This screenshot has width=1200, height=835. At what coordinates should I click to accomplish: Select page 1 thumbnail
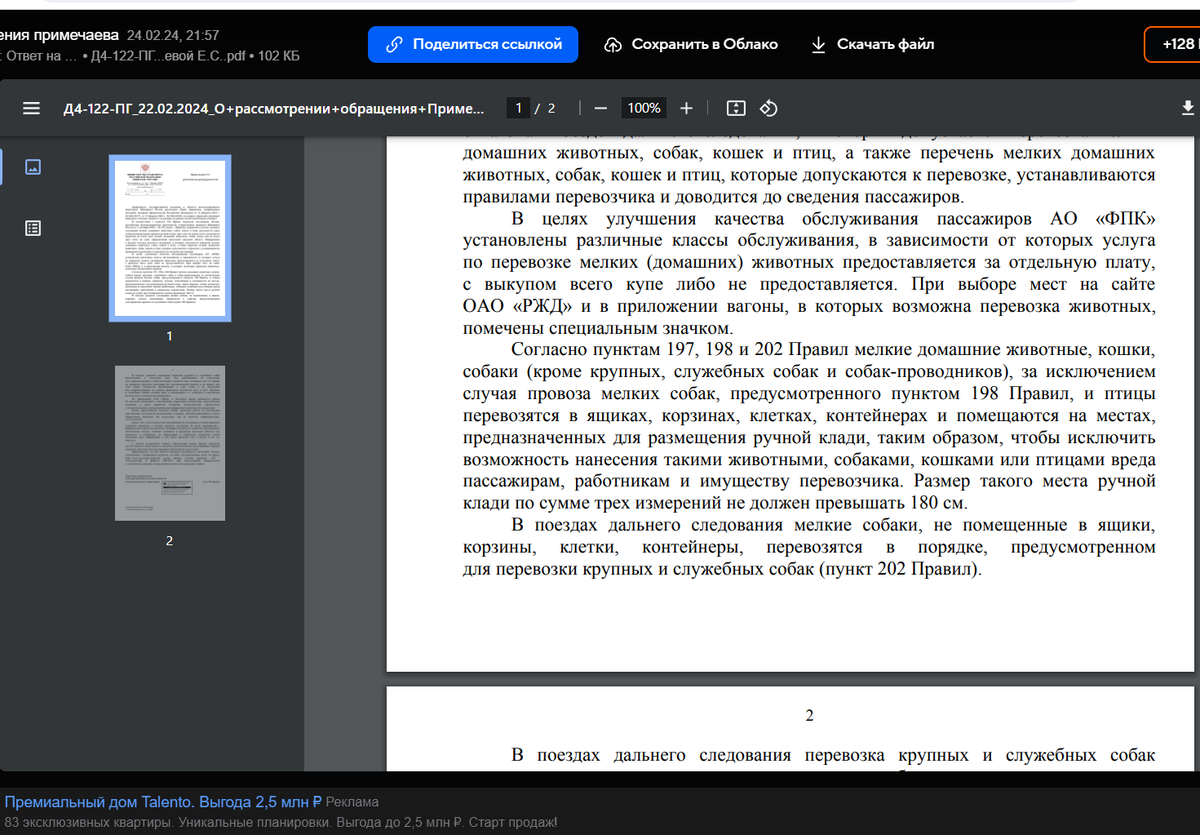pyautogui.click(x=169, y=238)
